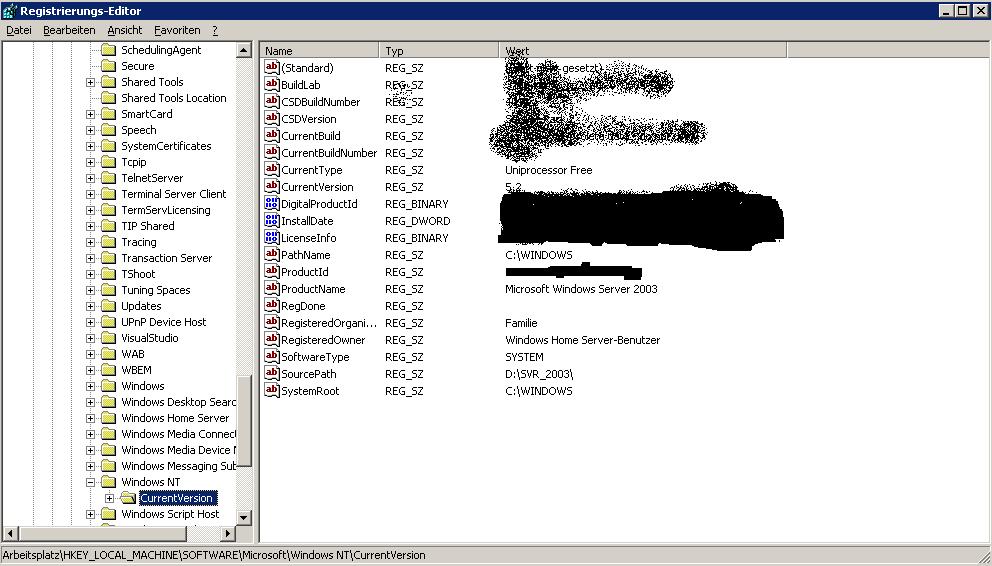Select the Windows Media Connect tree key
This screenshot has height=566, width=992.
coord(178,434)
